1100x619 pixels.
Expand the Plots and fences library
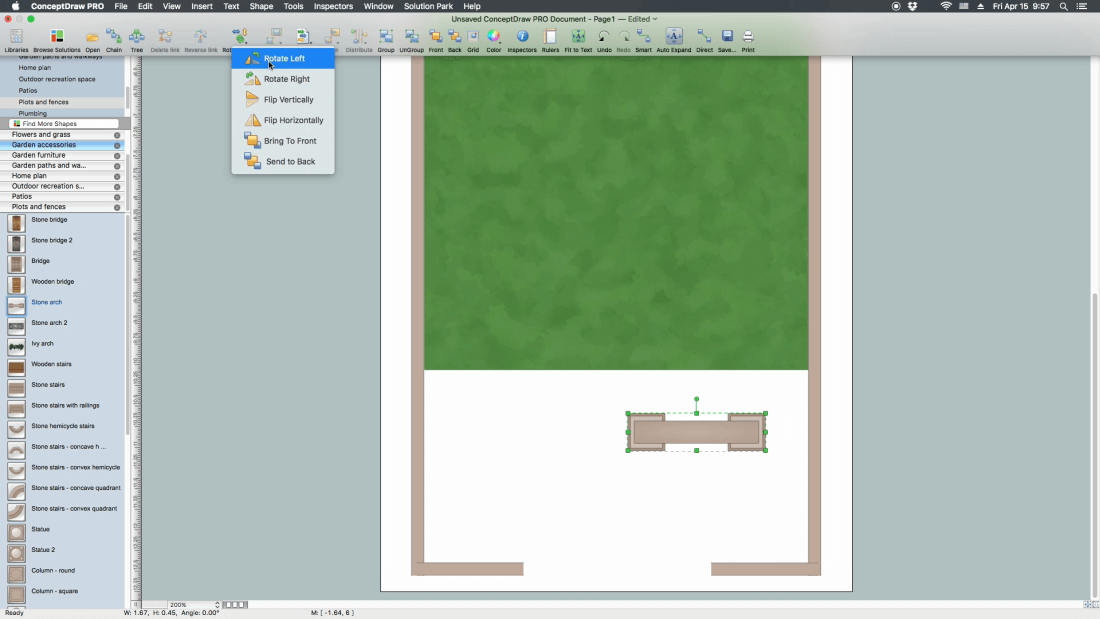click(x=39, y=207)
